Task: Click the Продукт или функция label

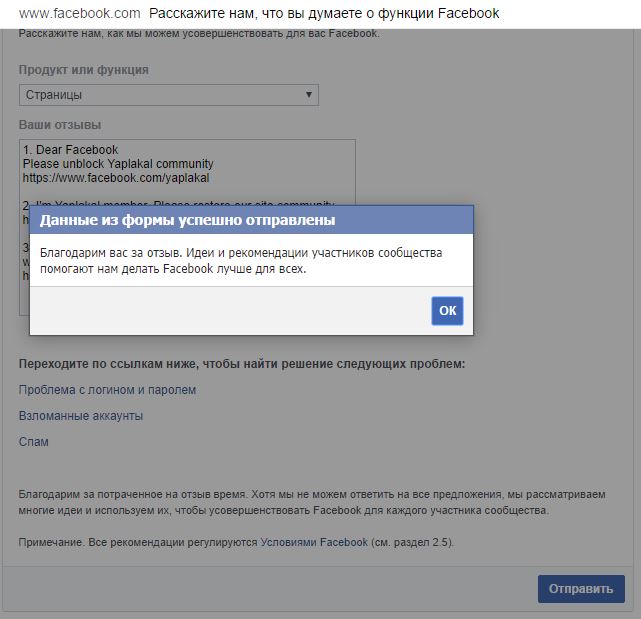Action: pos(83,70)
